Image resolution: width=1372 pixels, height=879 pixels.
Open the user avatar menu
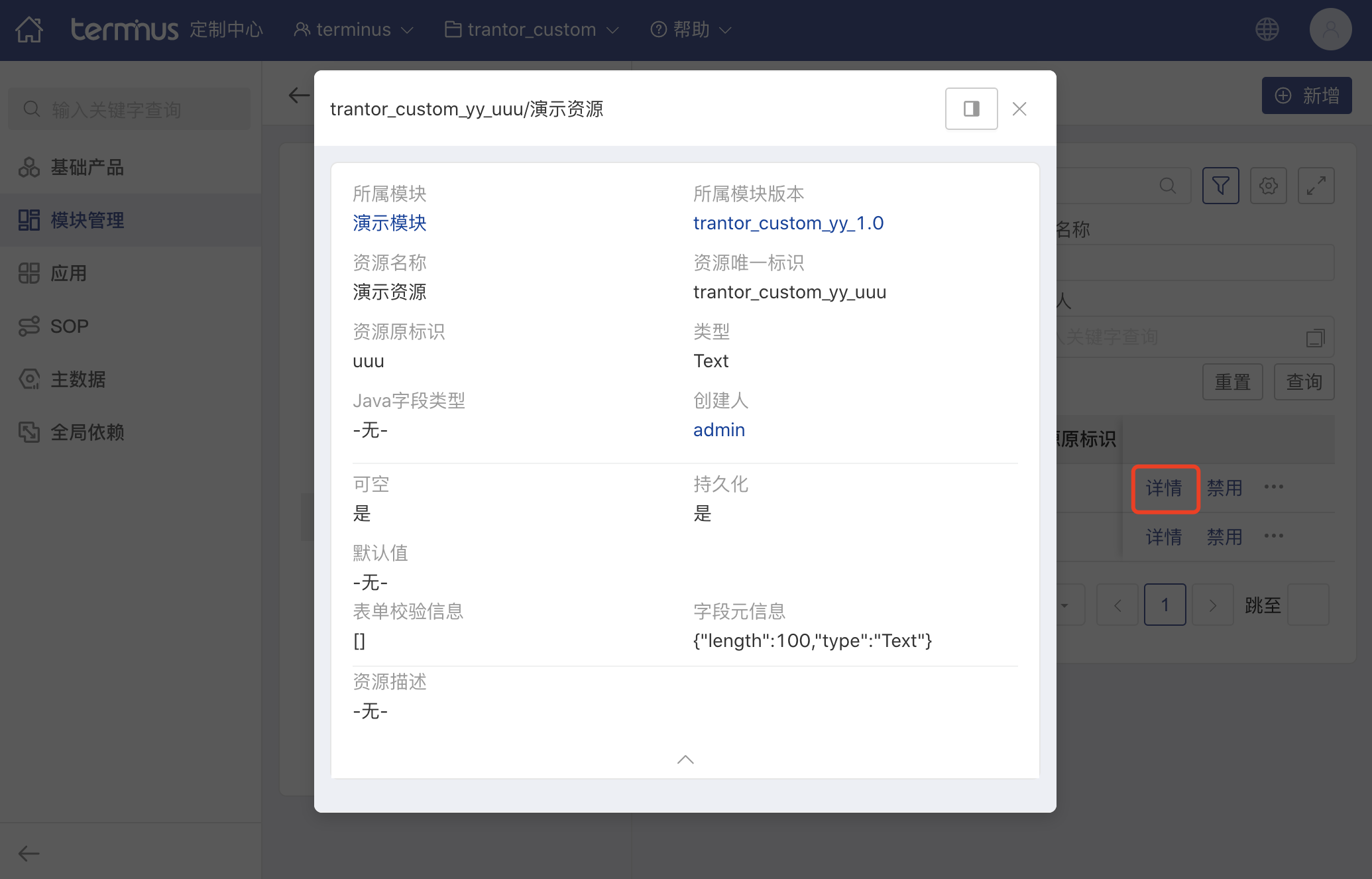click(1330, 30)
